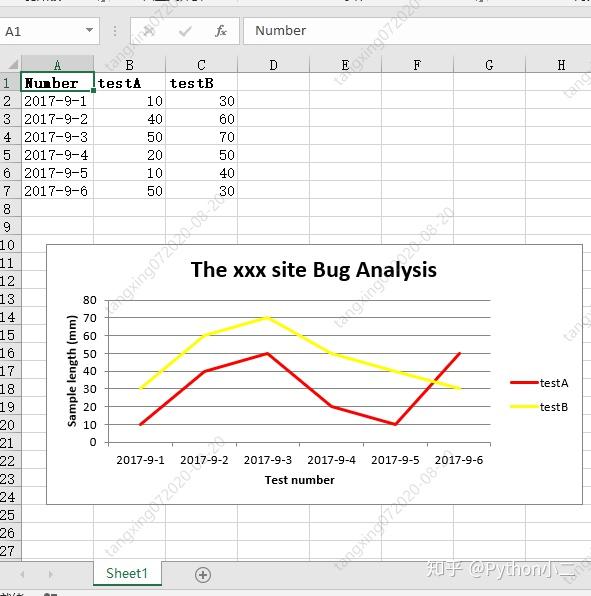Select row 1 header

click(x=10, y=82)
